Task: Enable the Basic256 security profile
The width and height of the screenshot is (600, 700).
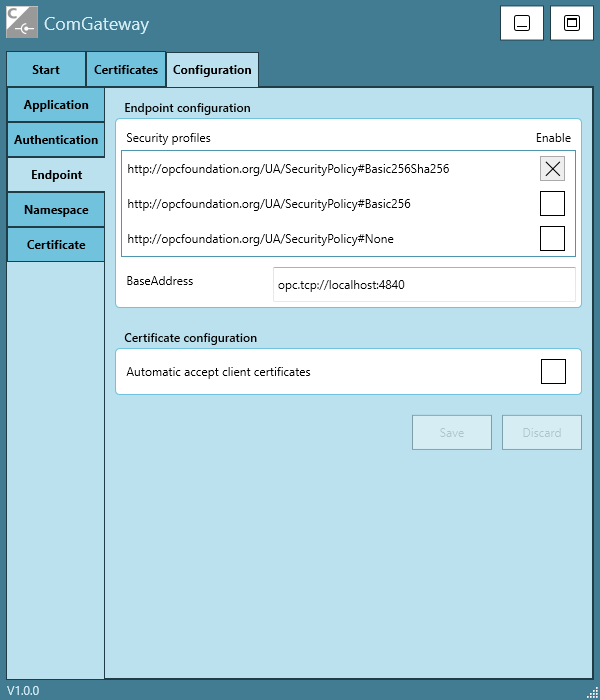Action: 552,204
